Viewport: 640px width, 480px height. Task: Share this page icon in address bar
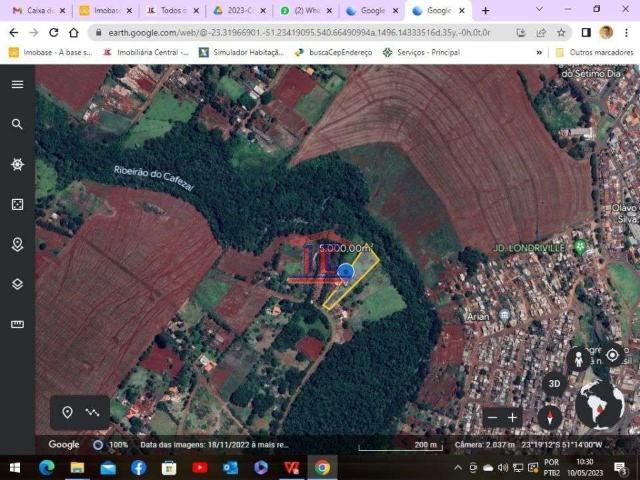pos(541,33)
